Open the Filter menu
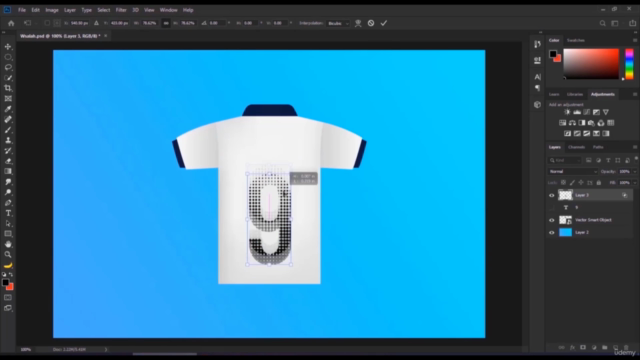 (121, 10)
